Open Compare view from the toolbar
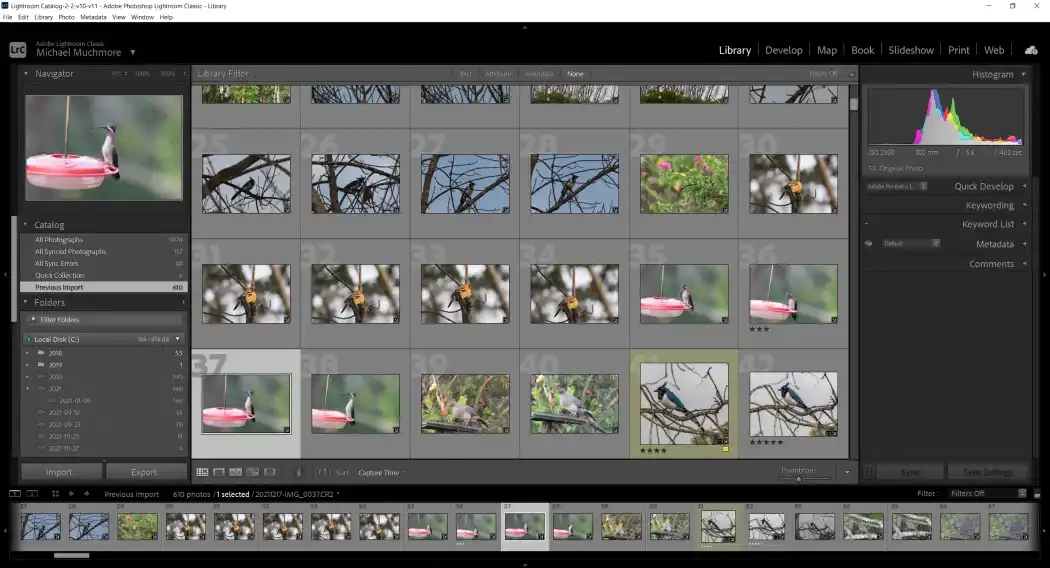This screenshot has width=1050, height=568. coord(236,472)
